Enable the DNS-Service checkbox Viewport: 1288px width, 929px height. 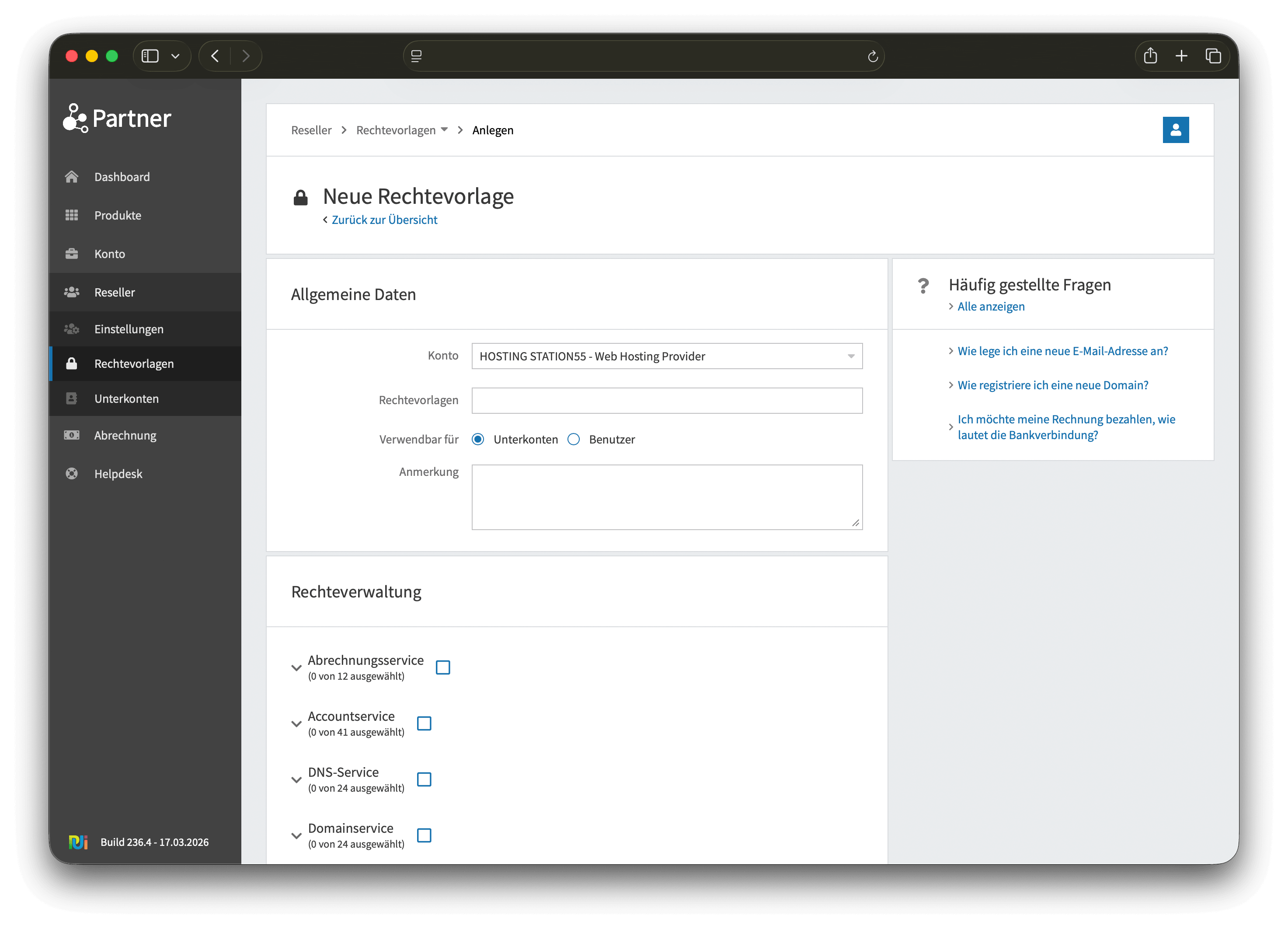click(424, 779)
